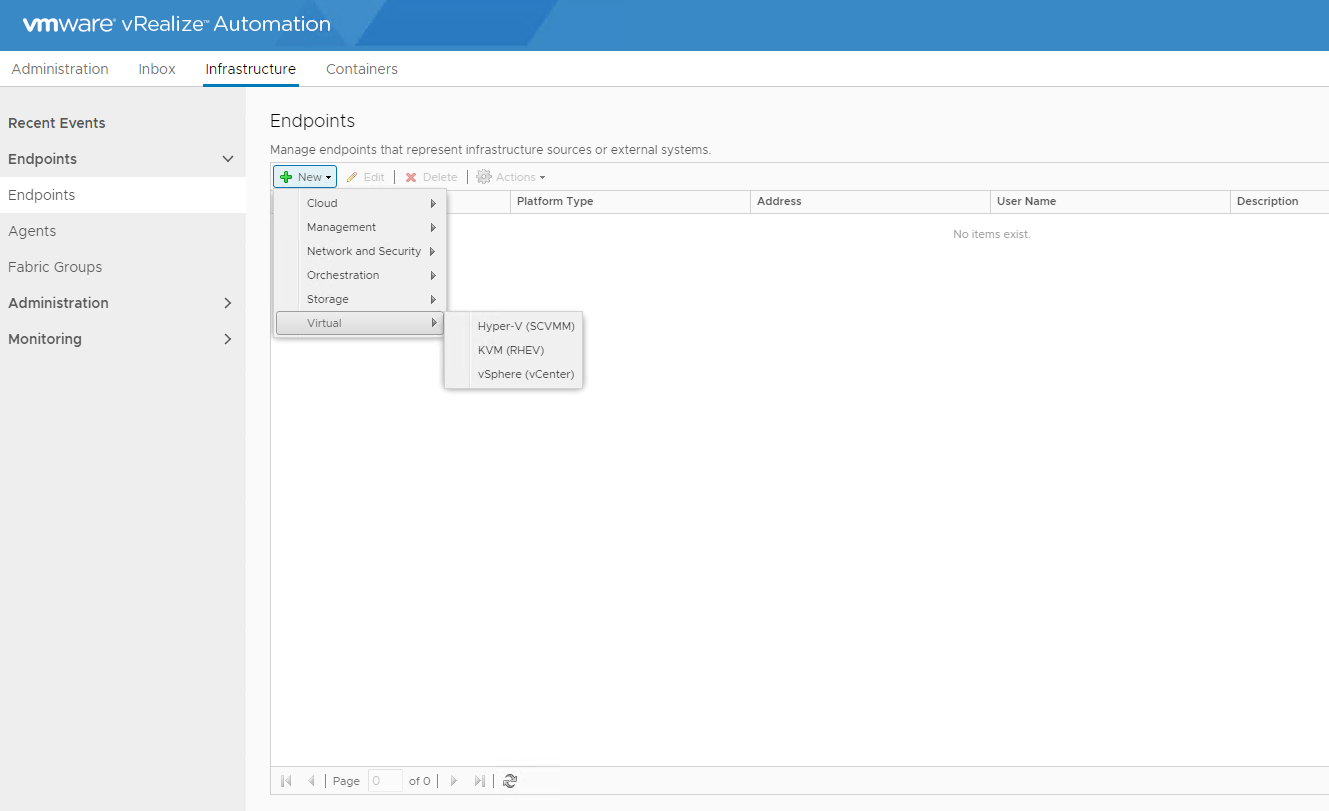Click the next page arrow icon

[x=454, y=781]
